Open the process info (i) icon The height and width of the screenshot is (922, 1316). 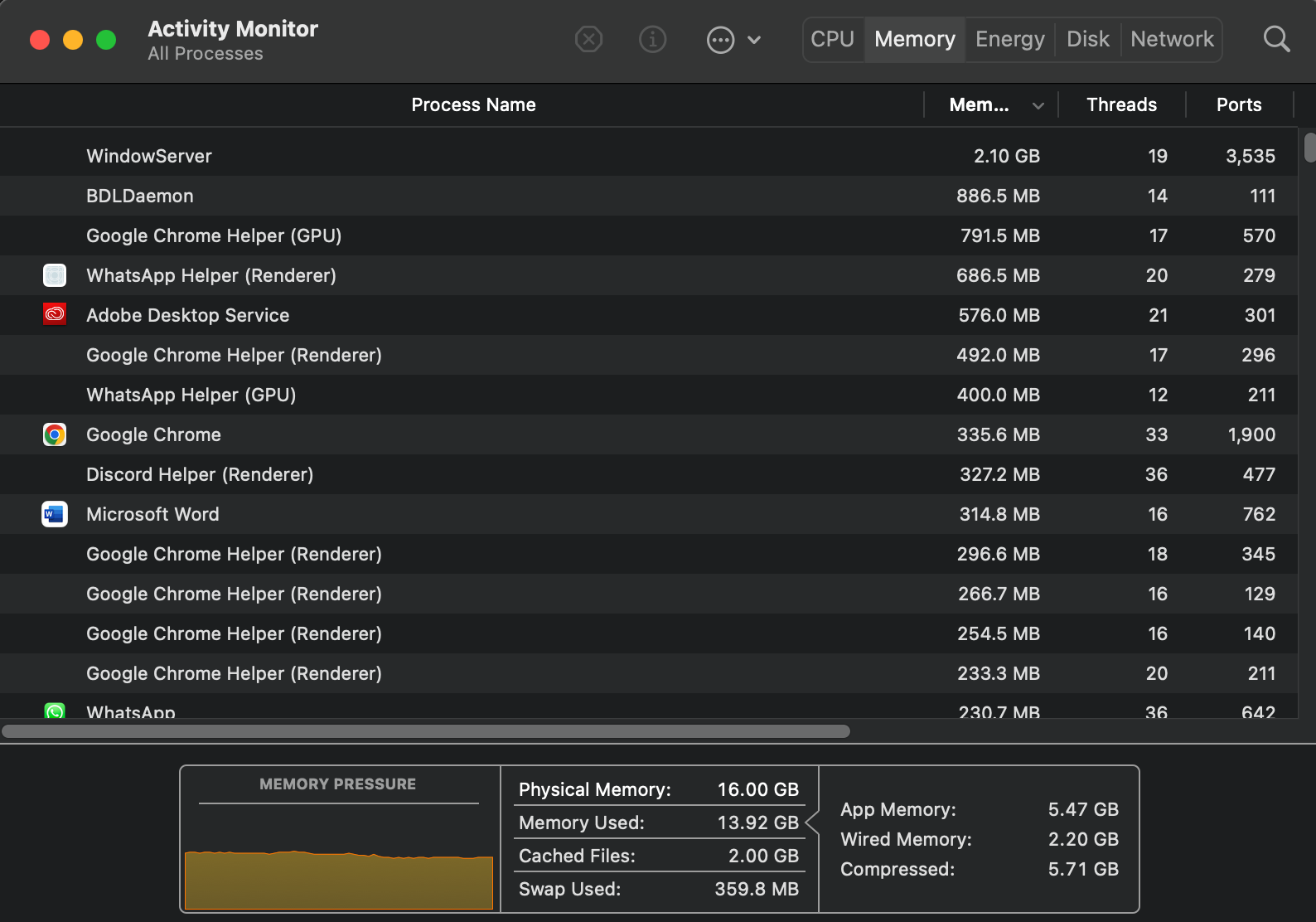[652, 39]
